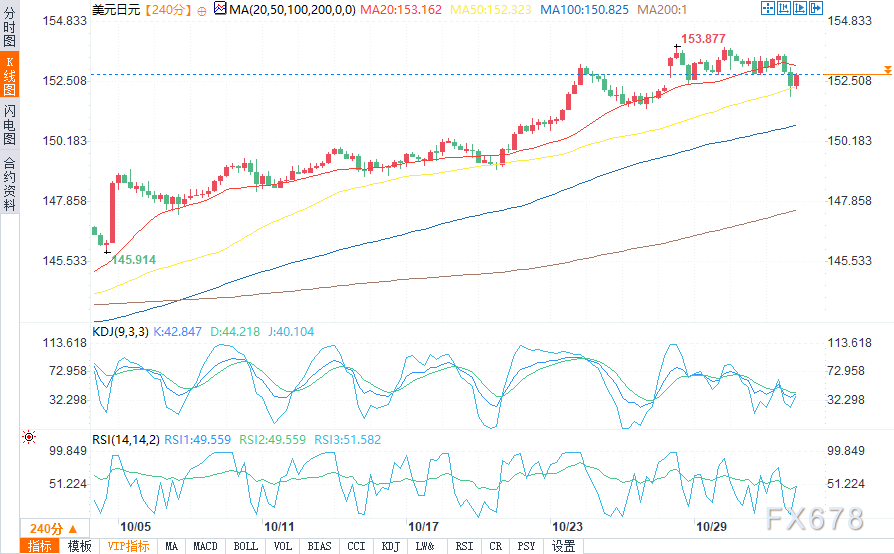
Task: Click the MA50:152.323 value label
Action: pyautogui.click(x=490, y=10)
